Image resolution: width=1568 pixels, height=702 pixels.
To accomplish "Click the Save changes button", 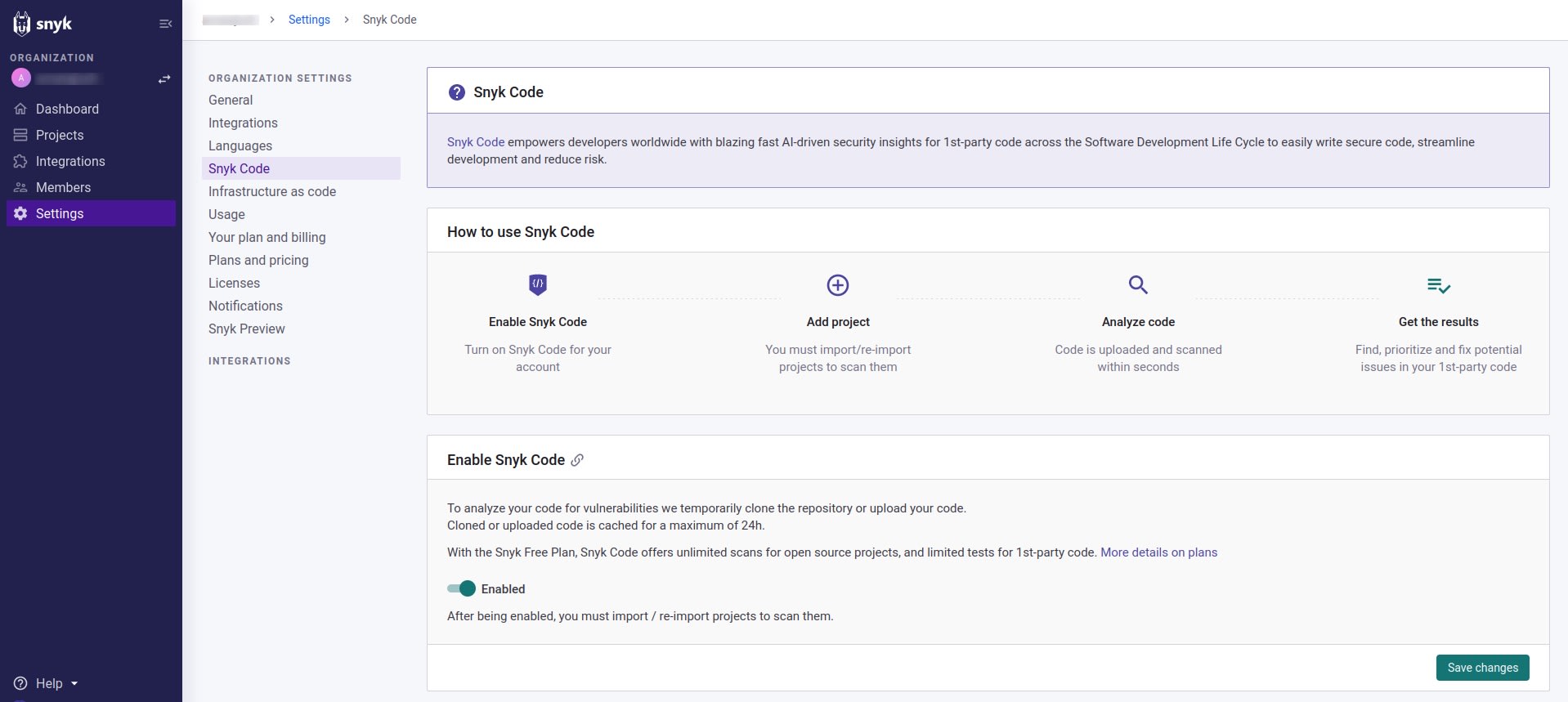I will pyautogui.click(x=1482, y=668).
